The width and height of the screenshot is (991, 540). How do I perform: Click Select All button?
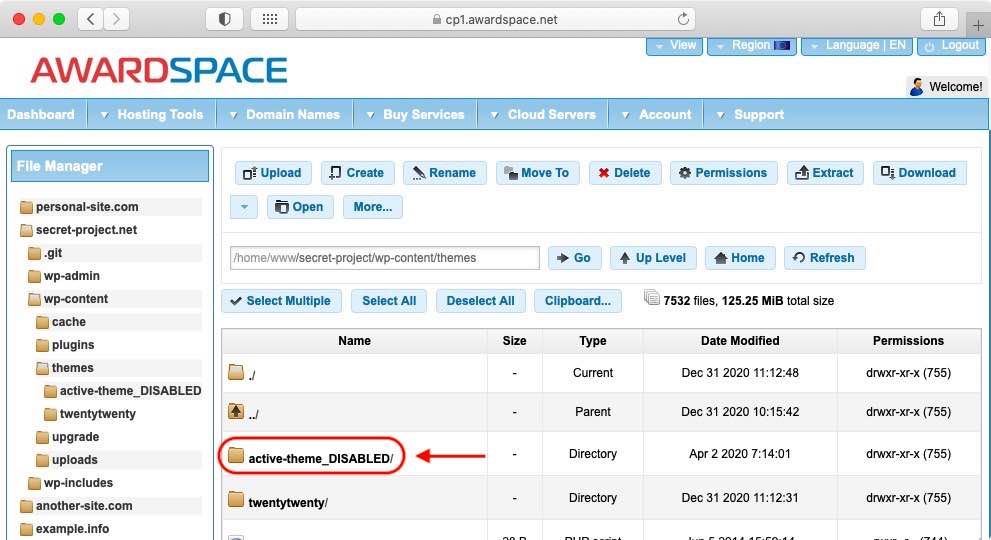389,301
